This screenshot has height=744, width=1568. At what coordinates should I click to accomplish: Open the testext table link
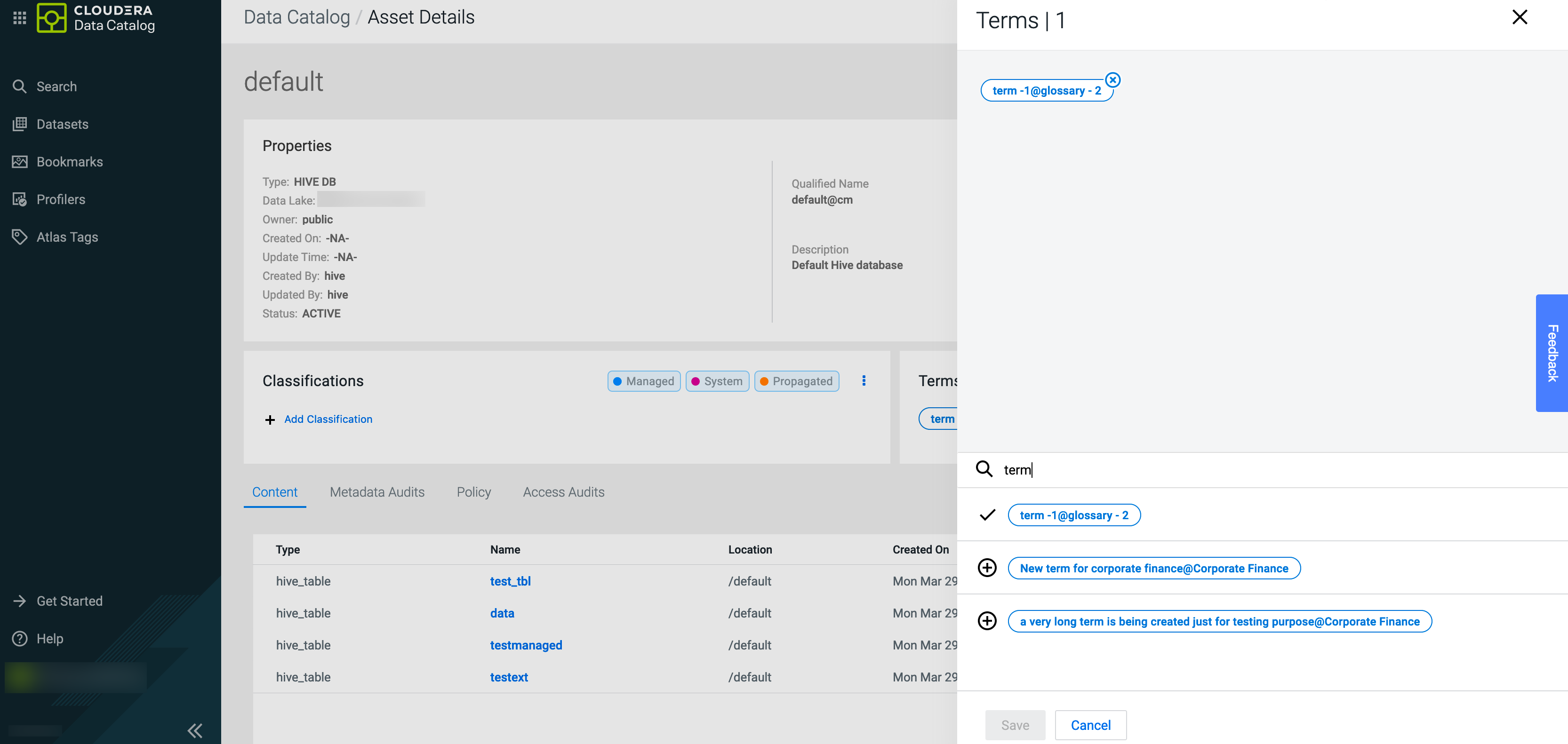pyautogui.click(x=509, y=677)
